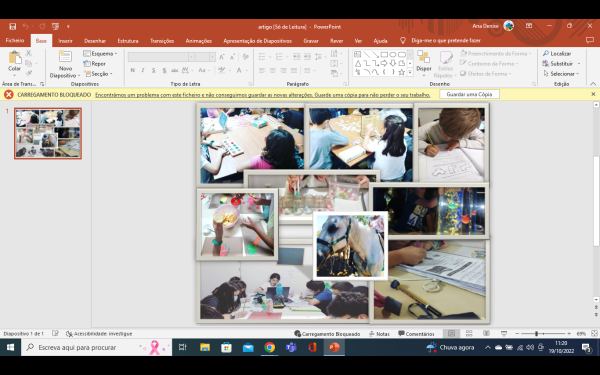Switch to normal view button
This screenshot has width=600, height=375.
point(452,334)
